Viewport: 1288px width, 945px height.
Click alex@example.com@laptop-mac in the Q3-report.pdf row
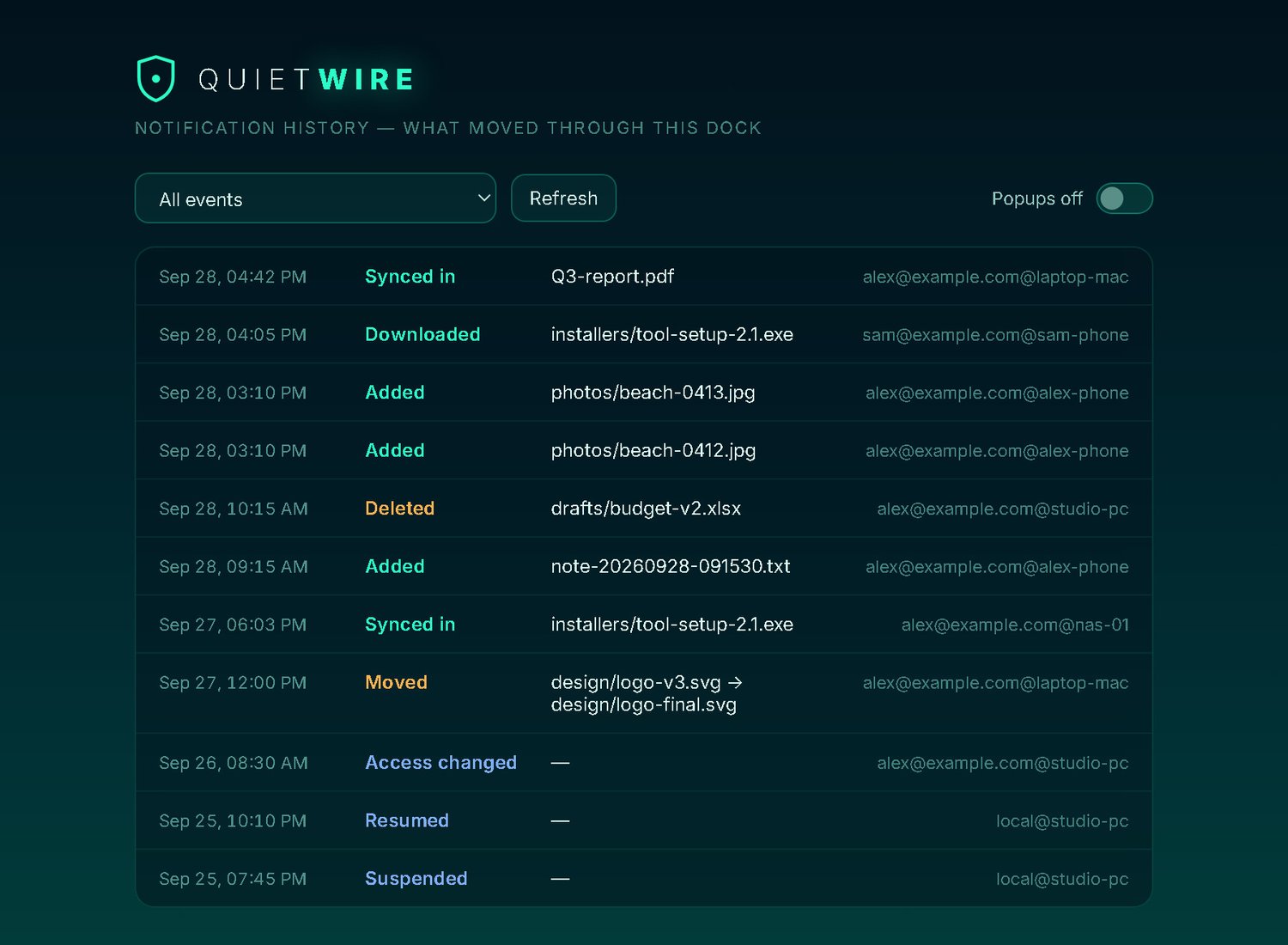(x=995, y=277)
